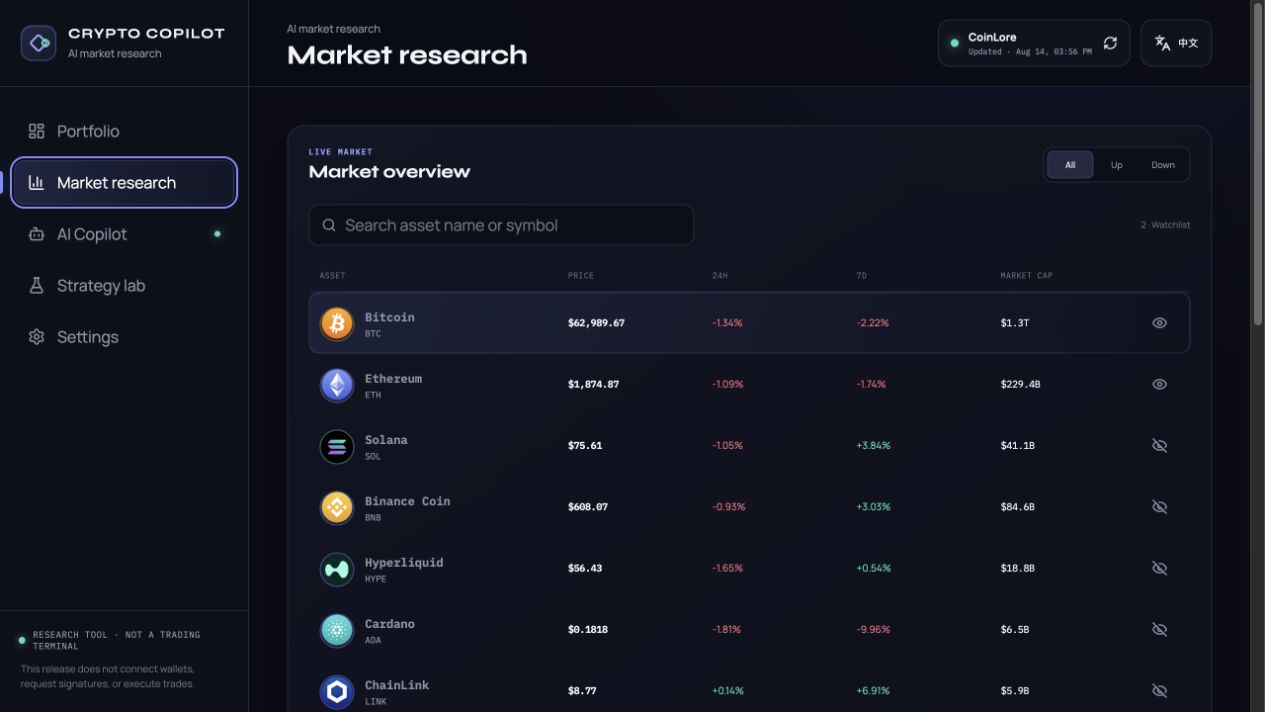This screenshot has width=1265, height=712.
Task: Sort by the 24H column header
Action: [720, 275]
